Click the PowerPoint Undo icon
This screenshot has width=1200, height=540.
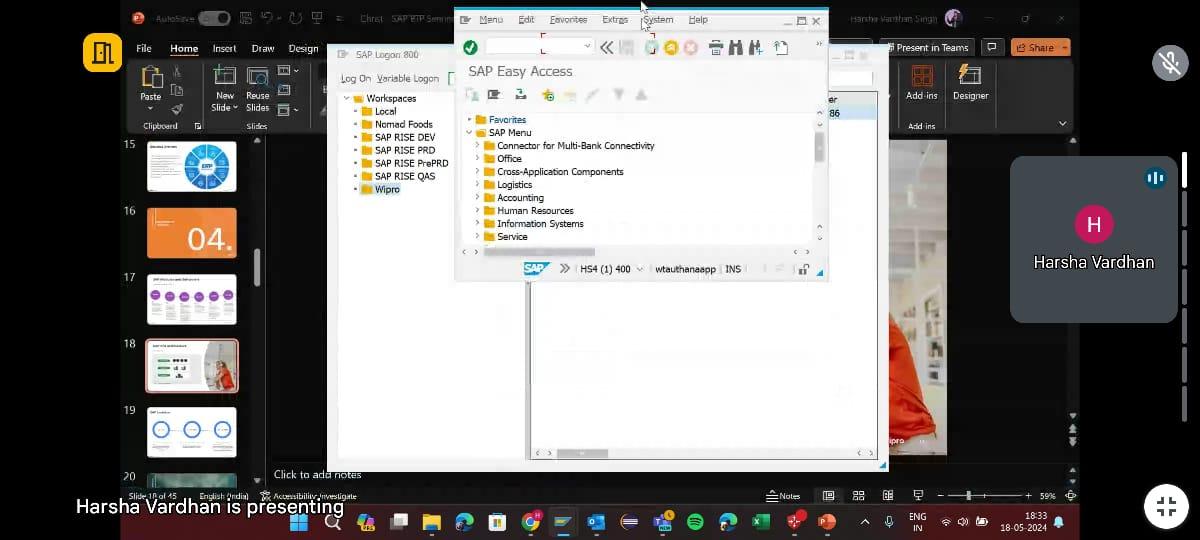pyautogui.click(x=267, y=18)
